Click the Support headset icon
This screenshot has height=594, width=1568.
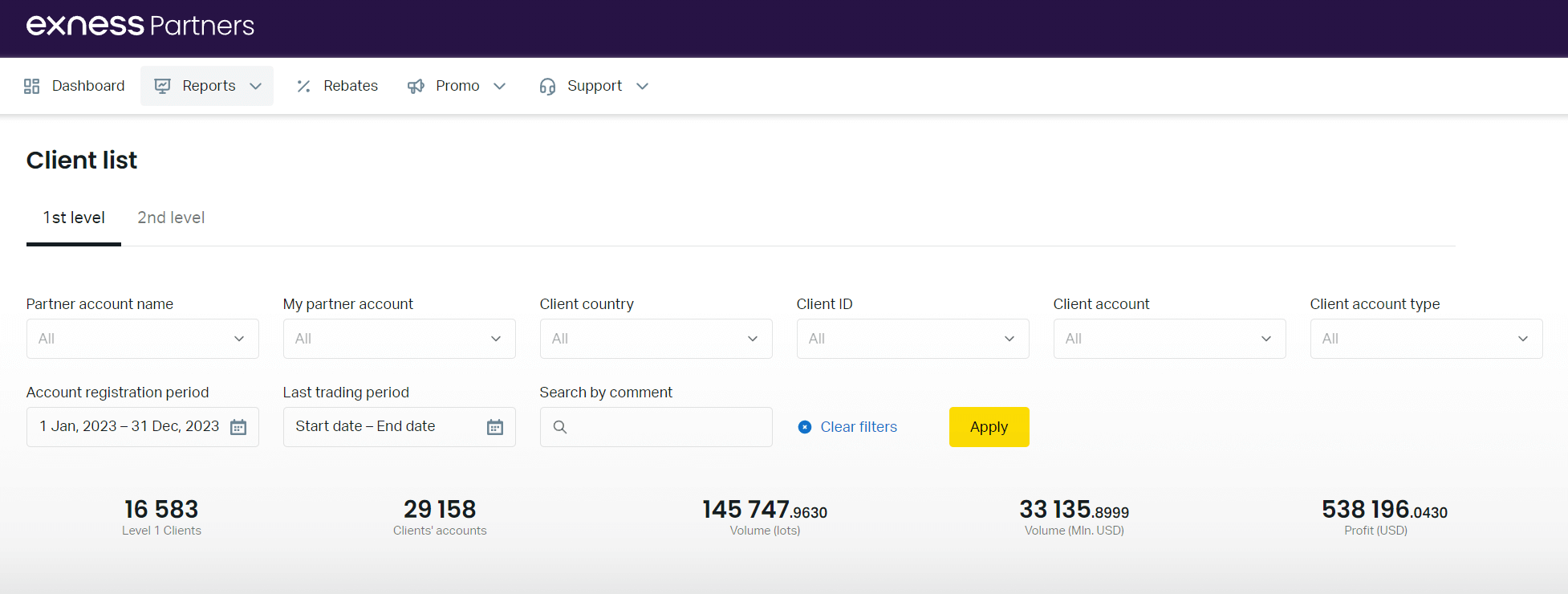[x=547, y=86]
